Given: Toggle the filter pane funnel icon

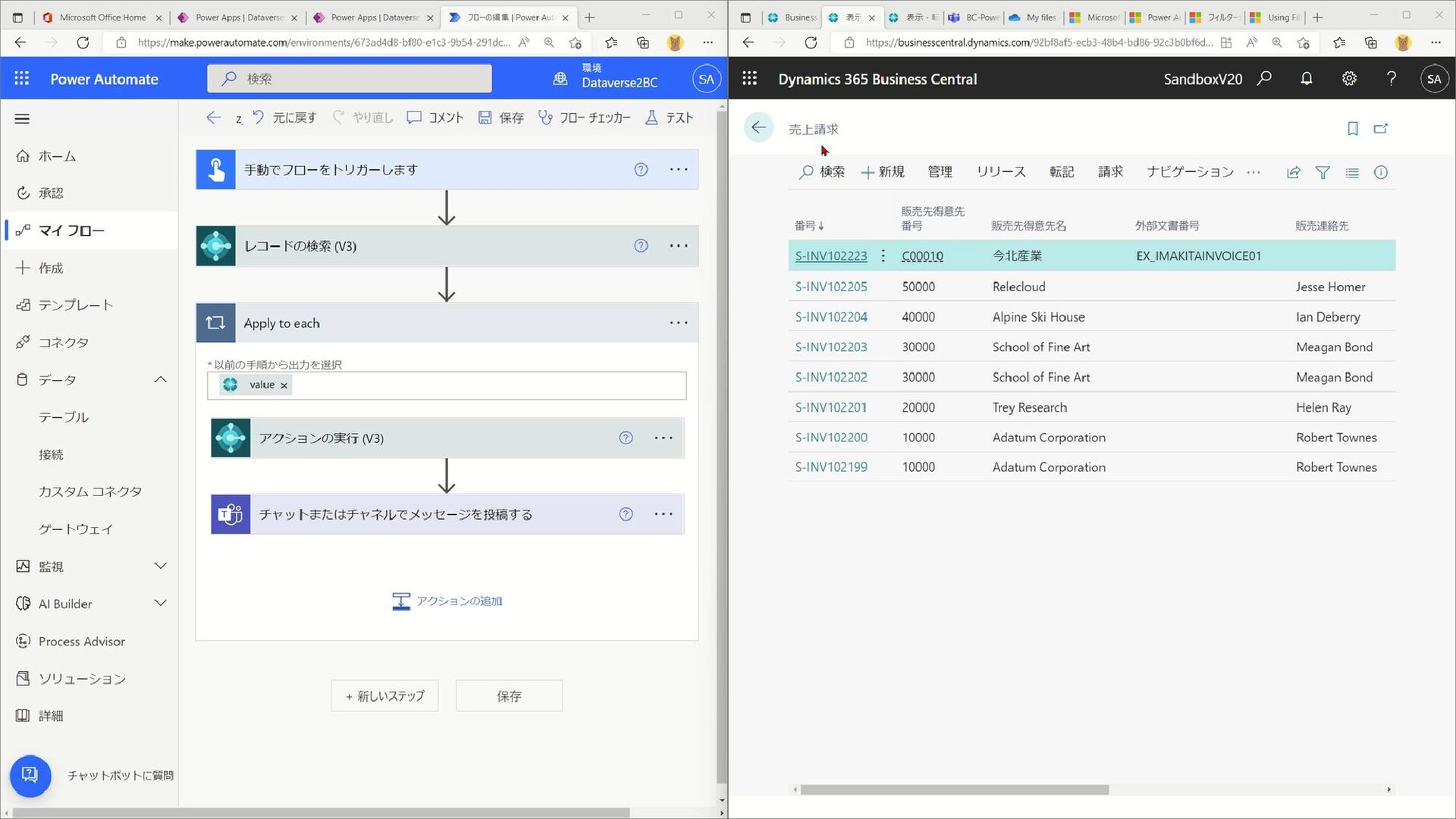Looking at the screenshot, I should 1323,172.
